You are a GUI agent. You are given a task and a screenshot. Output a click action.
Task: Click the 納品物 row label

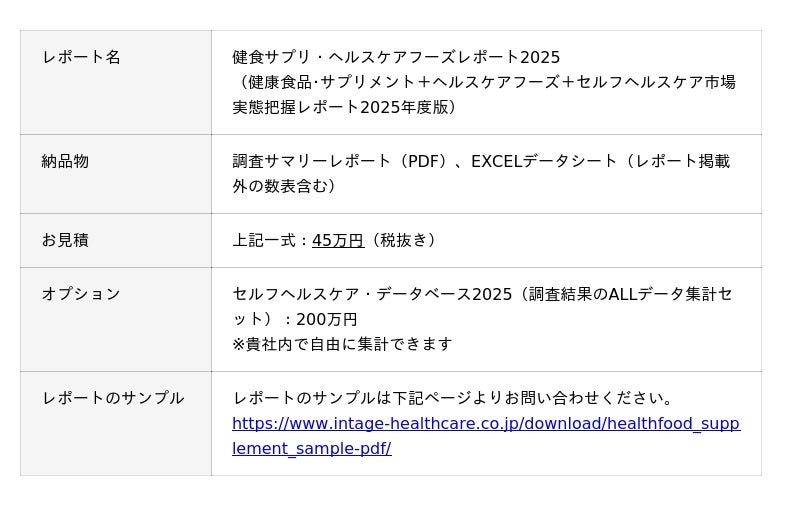click(65, 161)
